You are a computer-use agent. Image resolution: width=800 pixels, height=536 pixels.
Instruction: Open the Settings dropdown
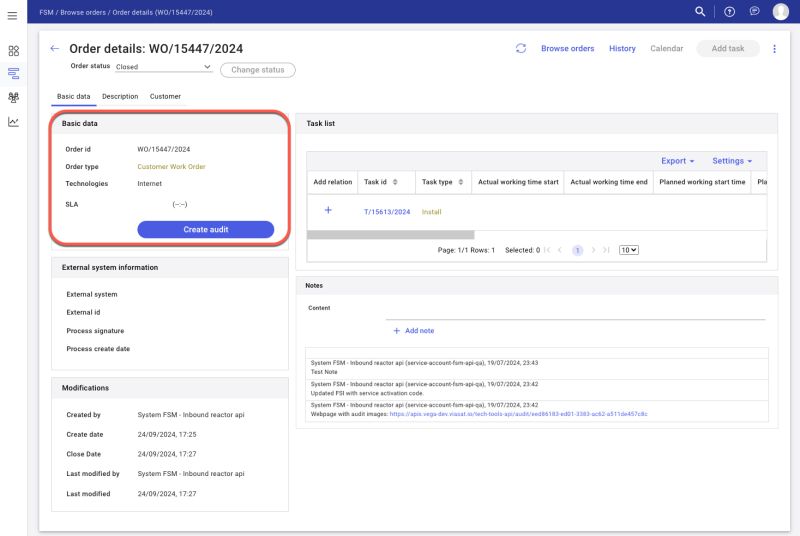(x=732, y=161)
